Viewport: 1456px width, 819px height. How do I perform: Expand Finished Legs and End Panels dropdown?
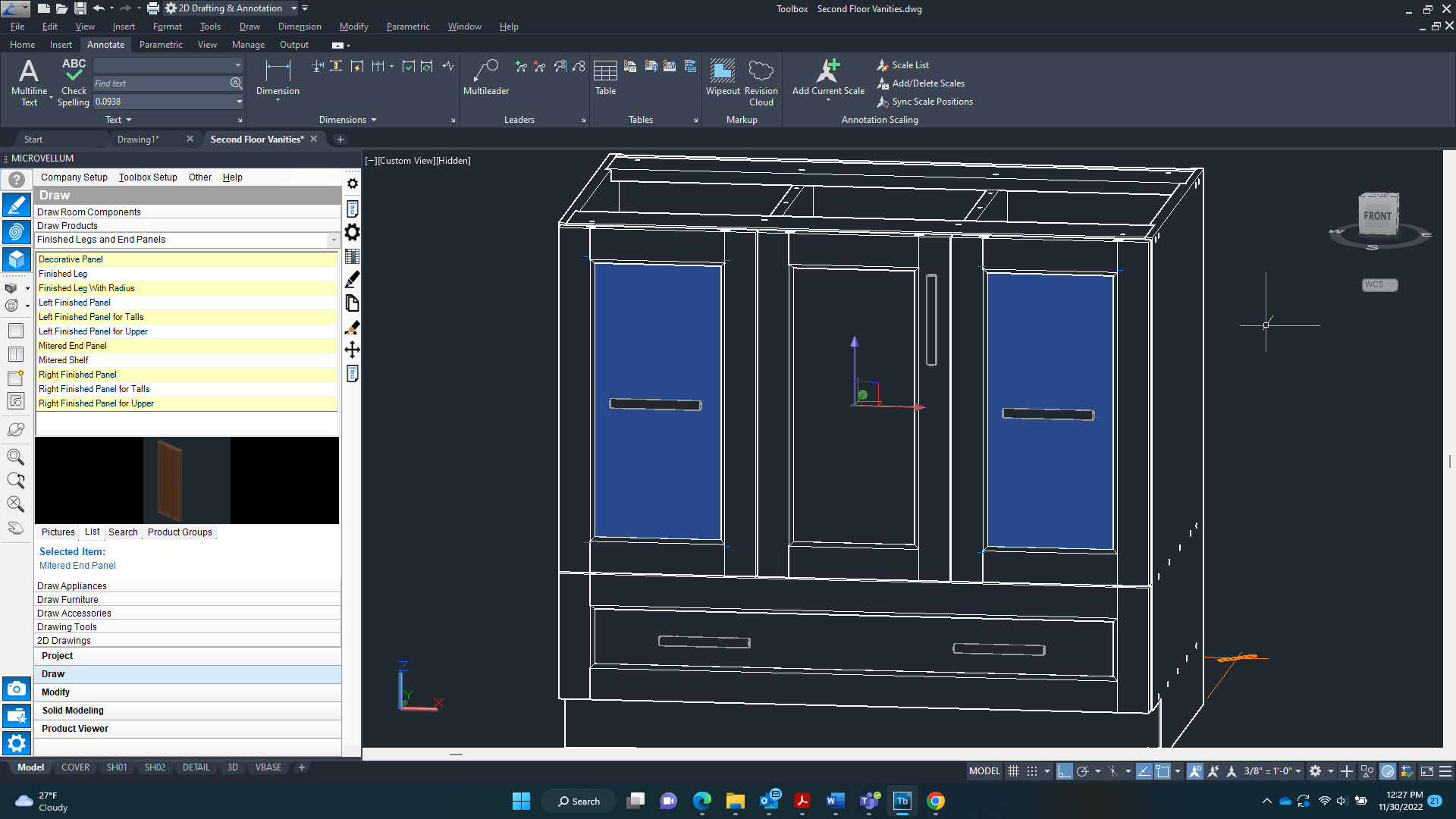coord(333,240)
